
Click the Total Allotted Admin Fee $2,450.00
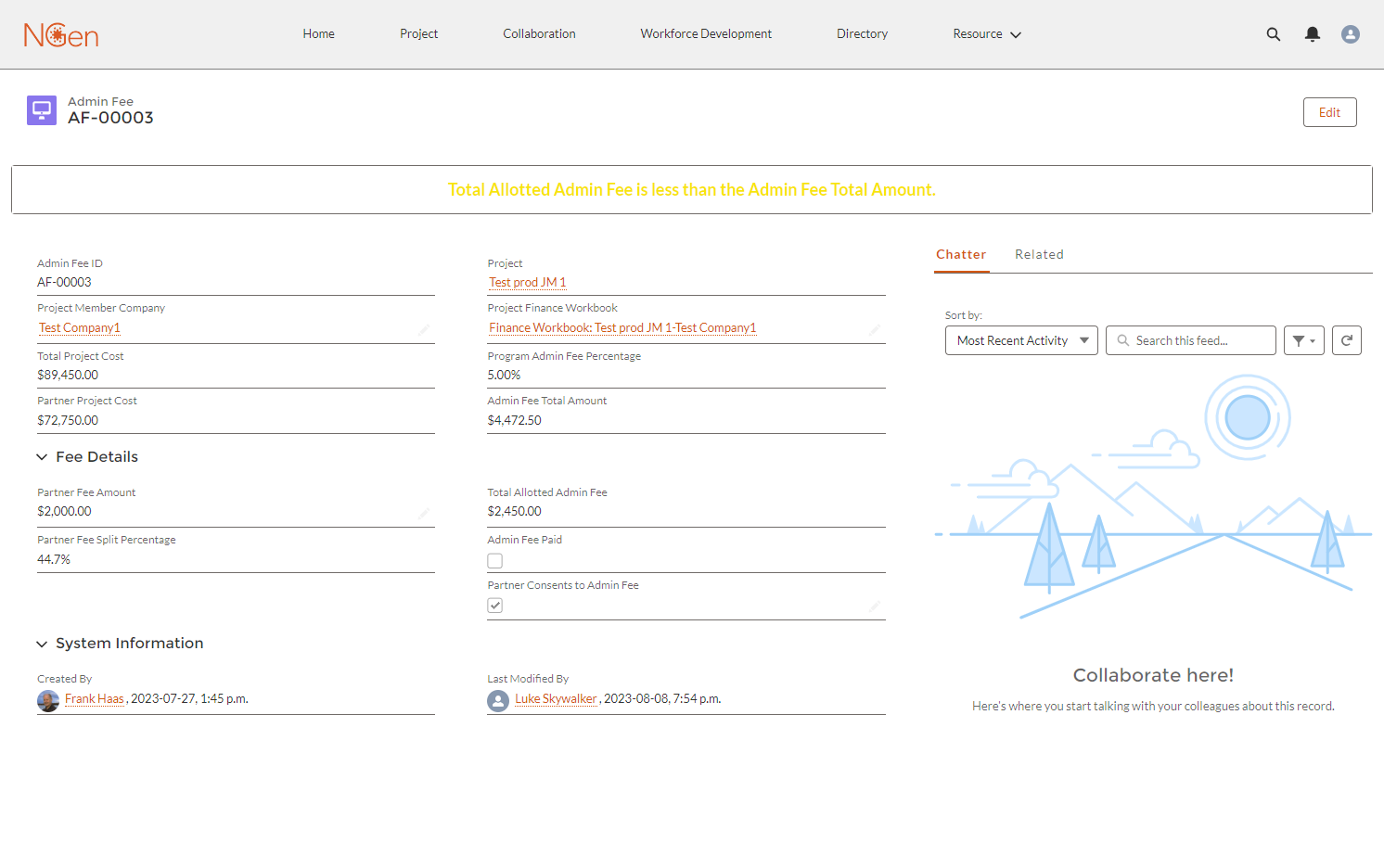[515, 511]
